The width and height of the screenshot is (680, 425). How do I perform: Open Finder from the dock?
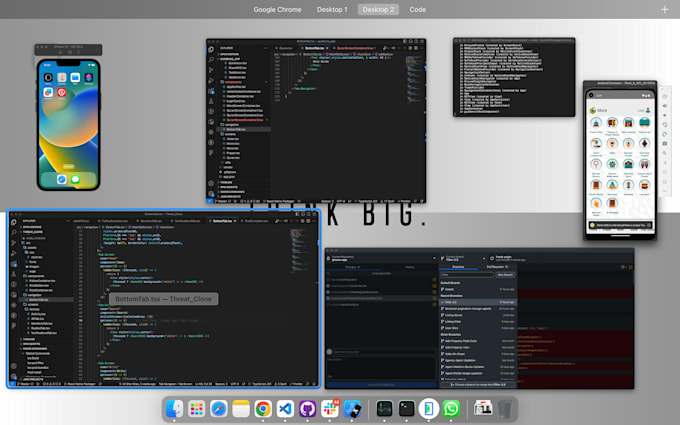point(175,409)
